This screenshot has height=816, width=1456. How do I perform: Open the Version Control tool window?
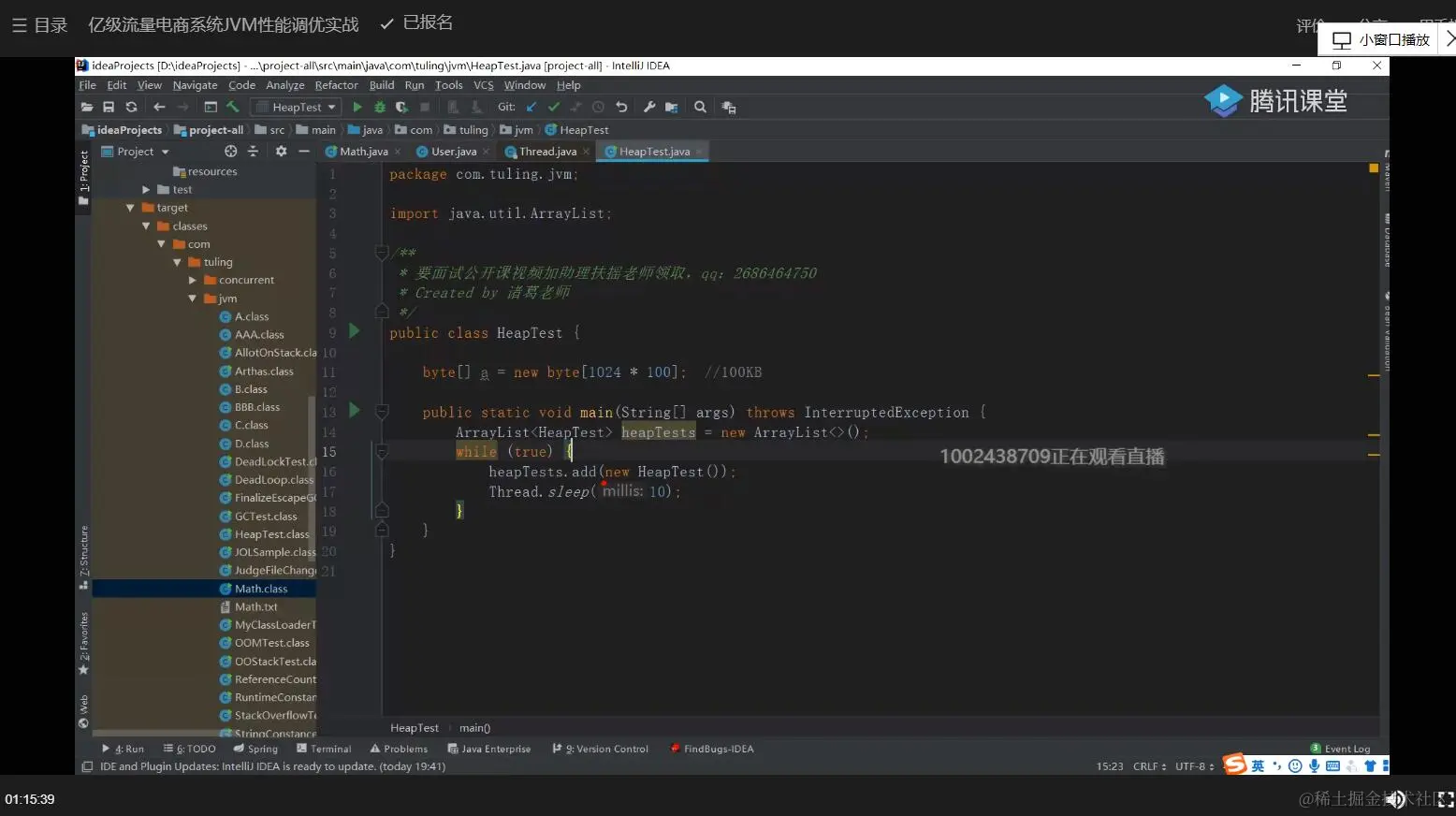(x=600, y=749)
